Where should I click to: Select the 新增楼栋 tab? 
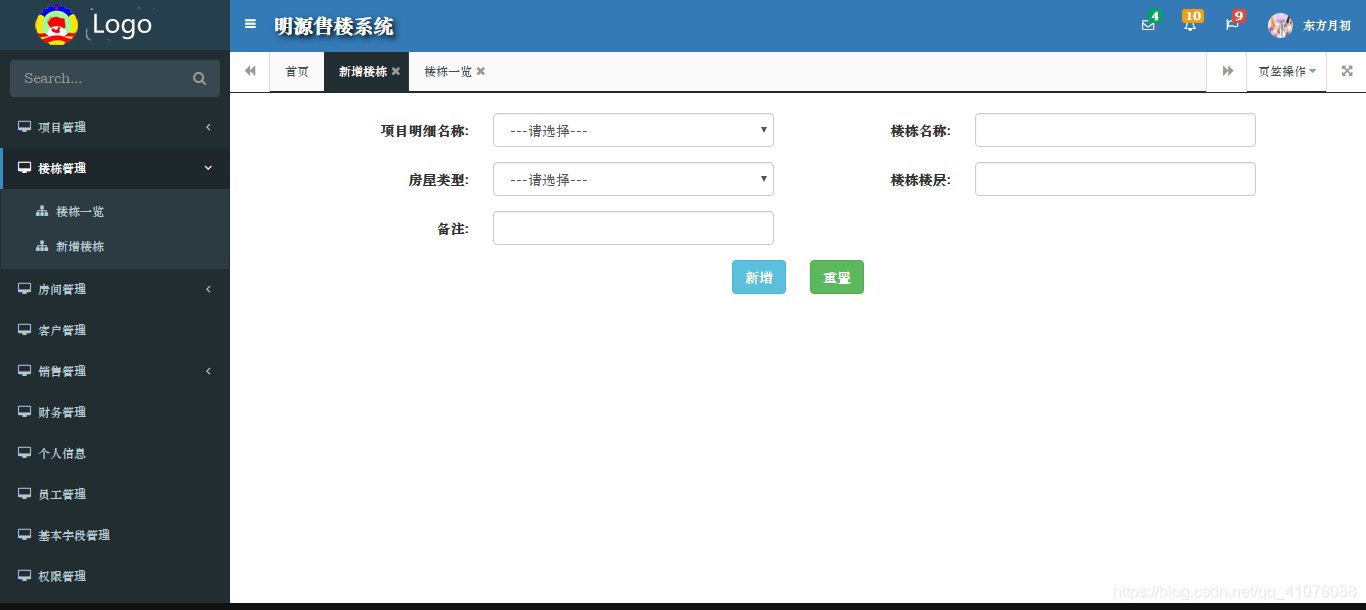tap(362, 72)
